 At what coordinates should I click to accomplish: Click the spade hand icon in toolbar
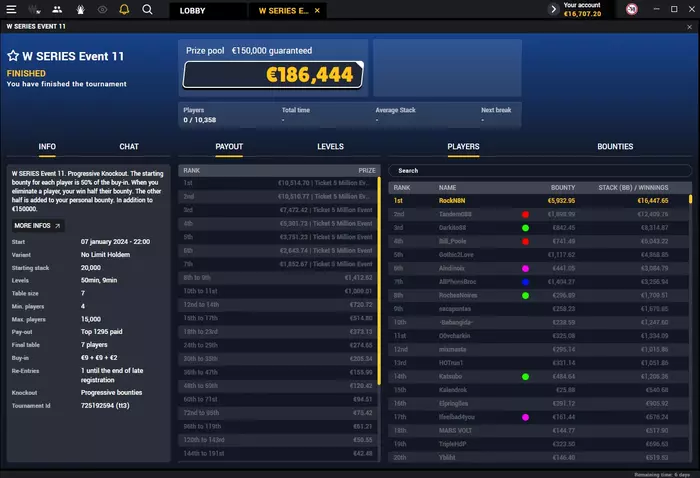click(80, 9)
